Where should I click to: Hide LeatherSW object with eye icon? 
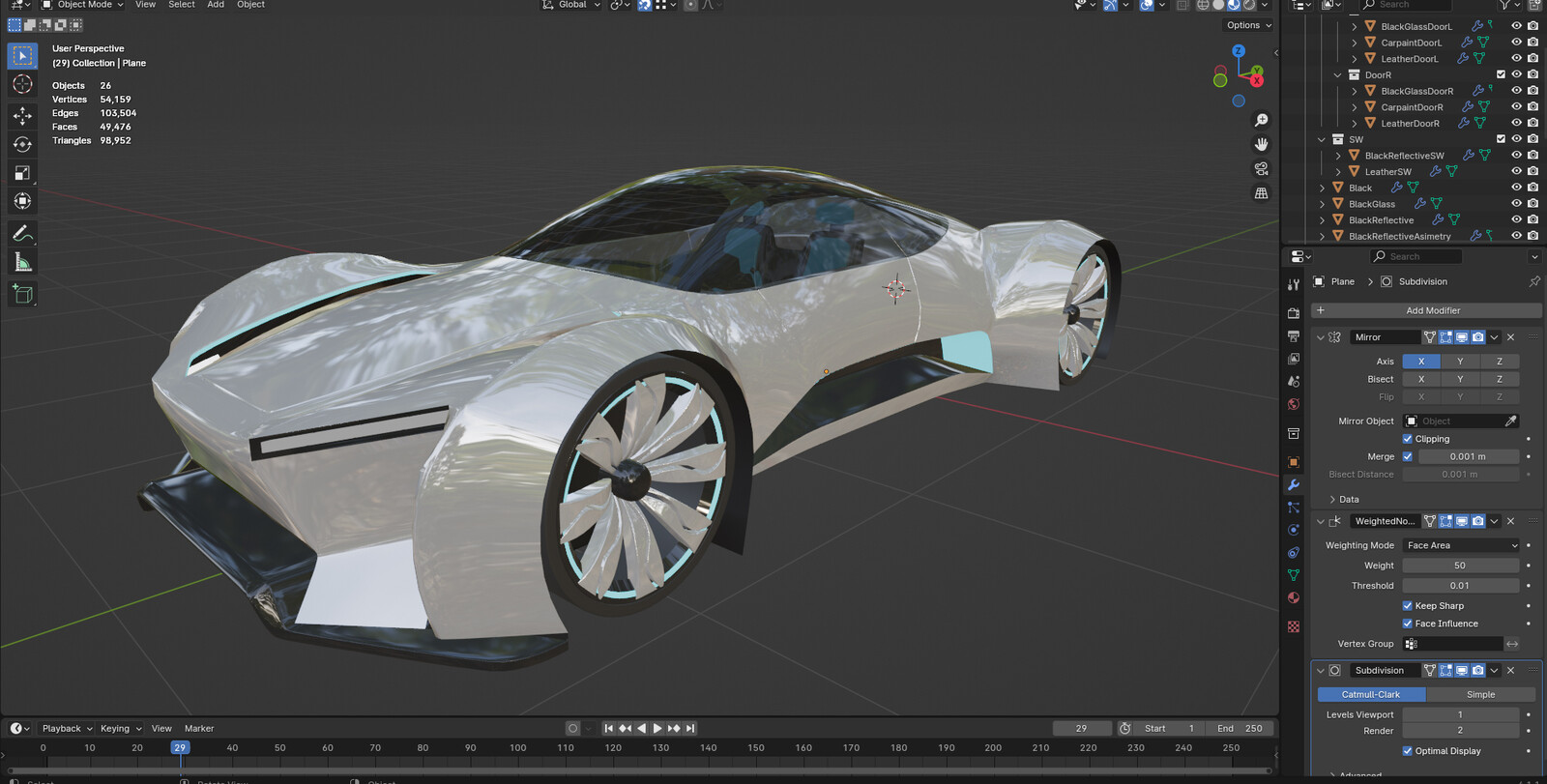click(1516, 171)
